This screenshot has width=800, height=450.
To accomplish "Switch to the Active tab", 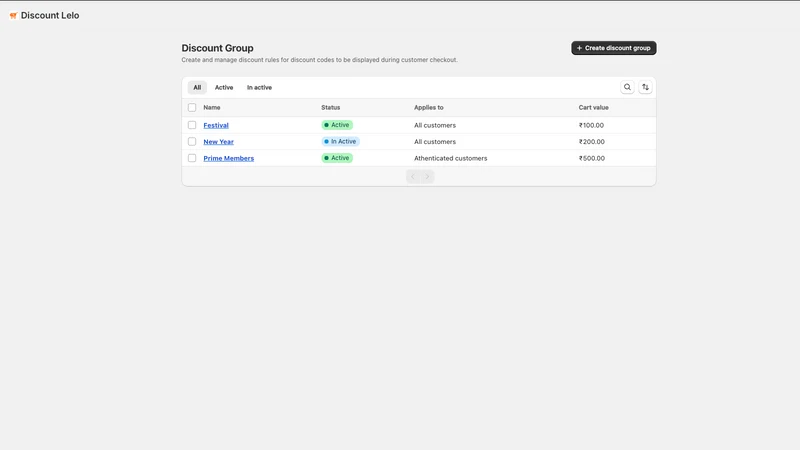I will click(x=224, y=87).
